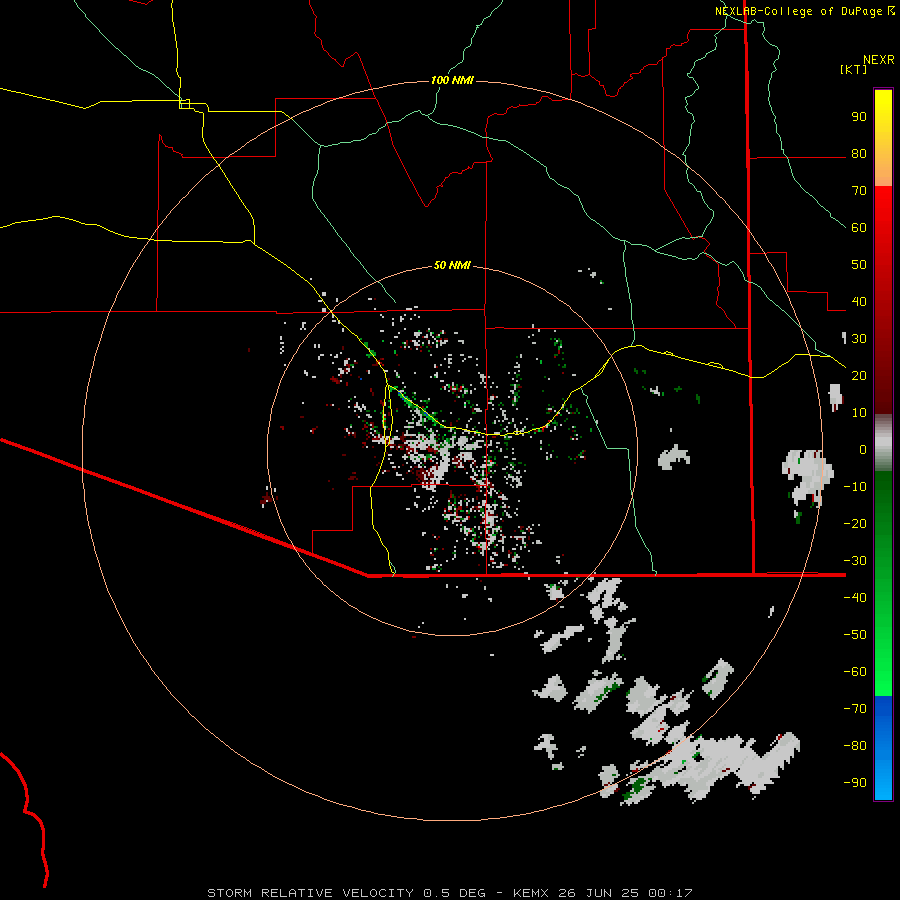
Task: Click the -50 value on velocity scale
Action: [855, 635]
